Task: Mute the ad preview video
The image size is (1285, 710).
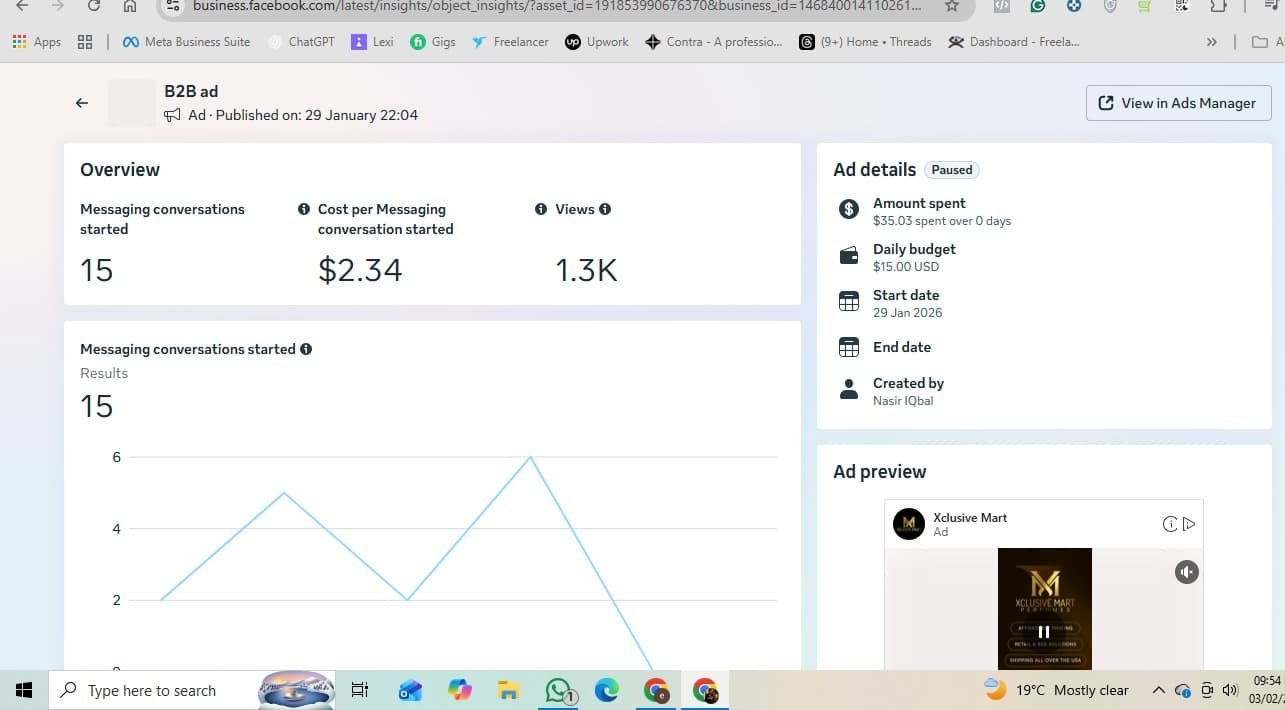Action: [1186, 572]
